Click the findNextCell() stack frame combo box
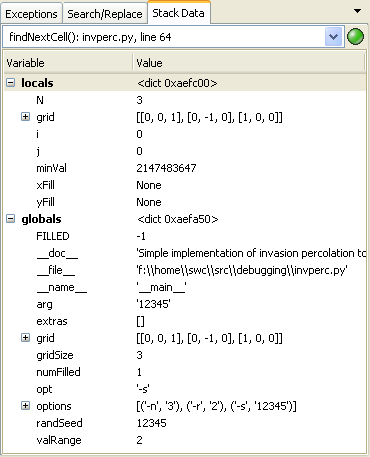 point(173,36)
